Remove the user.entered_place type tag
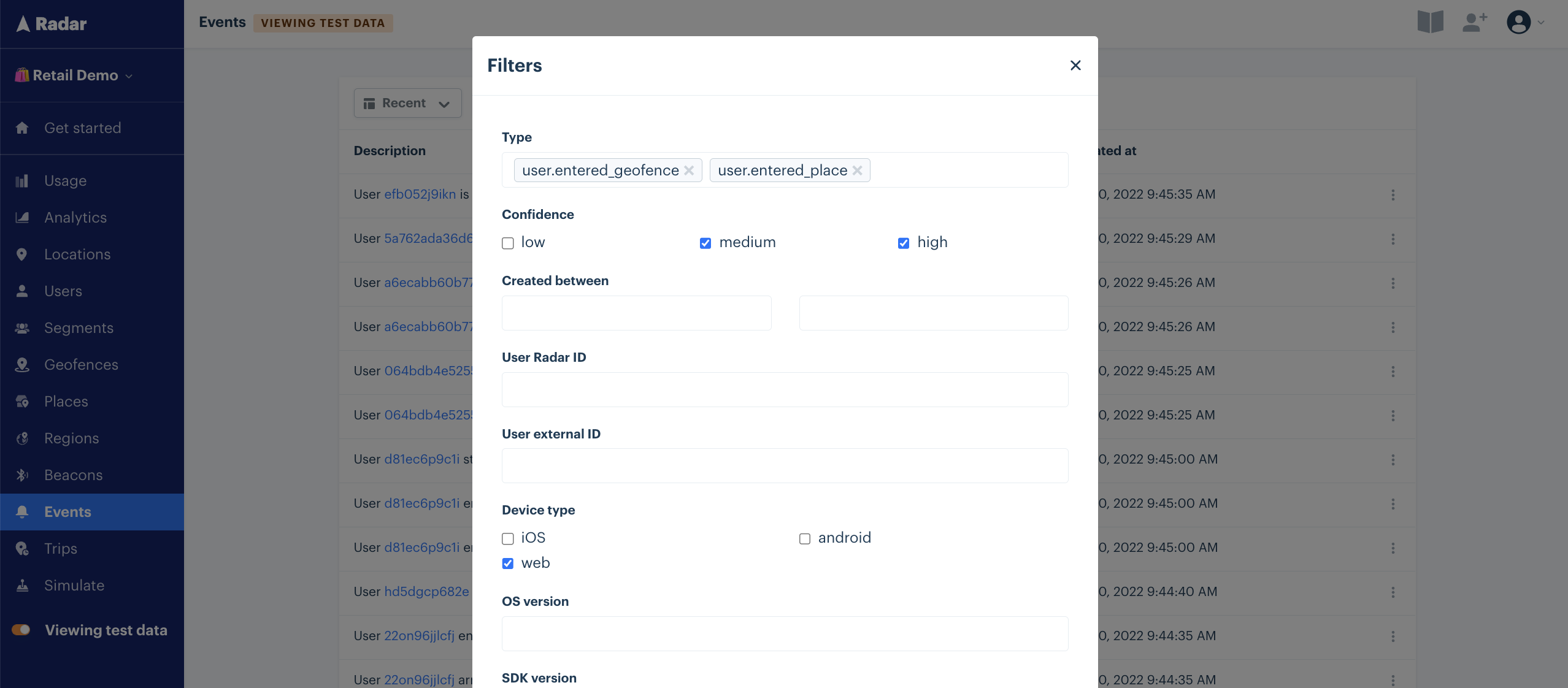 point(857,170)
